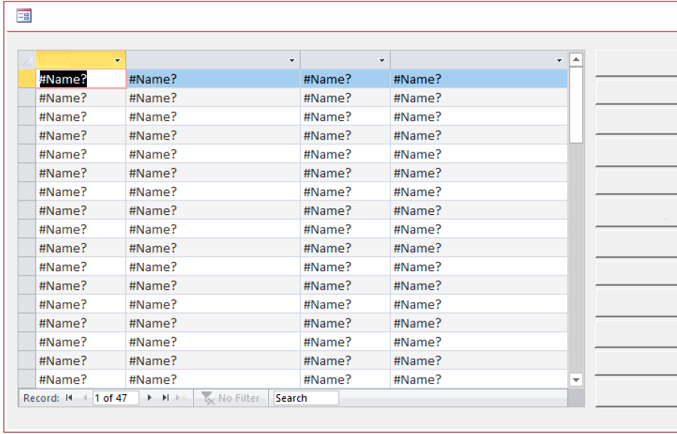
Task: Select the yellow current-record row selector
Action: pos(27,79)
